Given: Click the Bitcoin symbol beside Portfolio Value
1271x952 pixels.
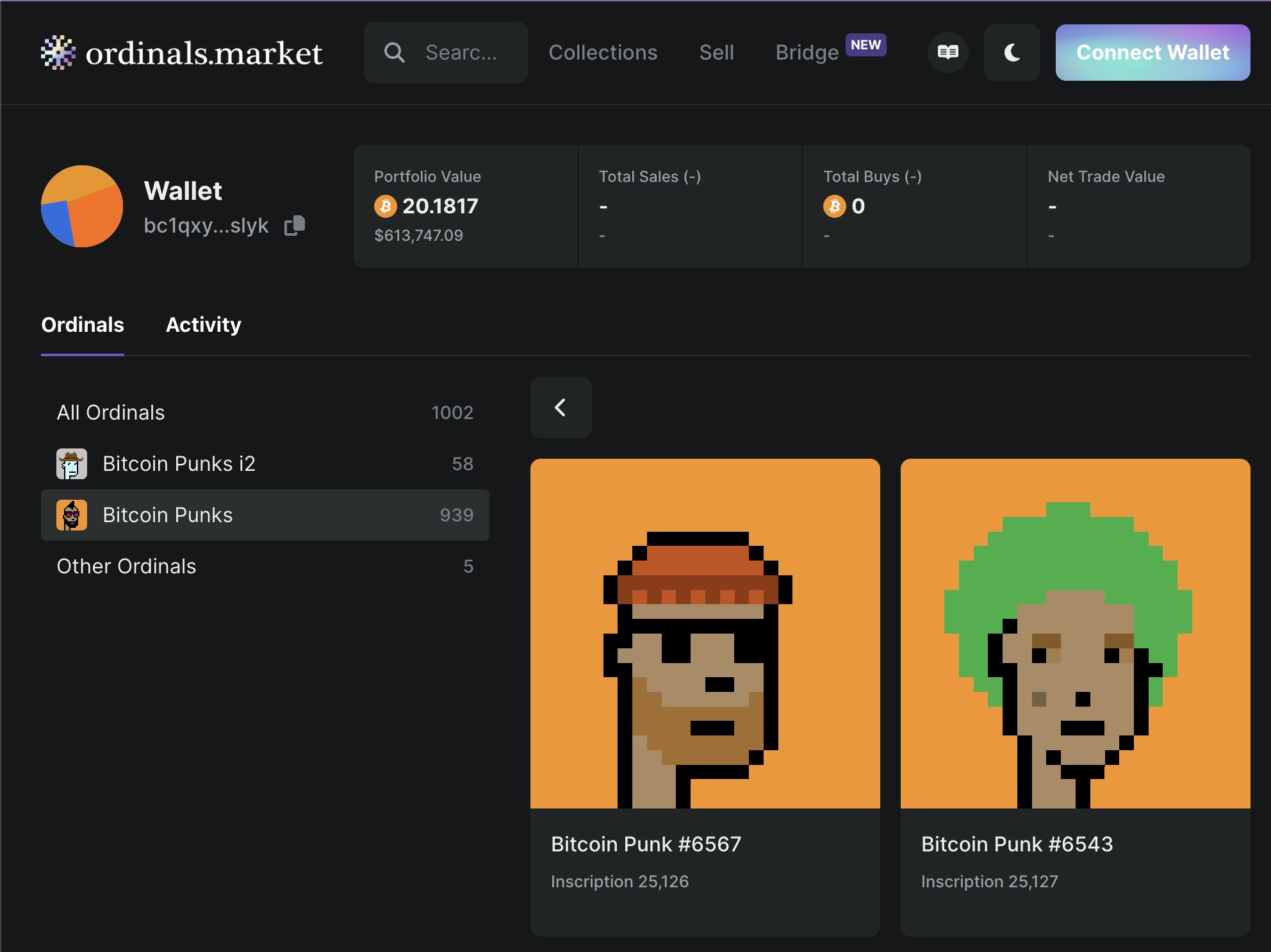Looking at the screenshot, I should (385, 206).
